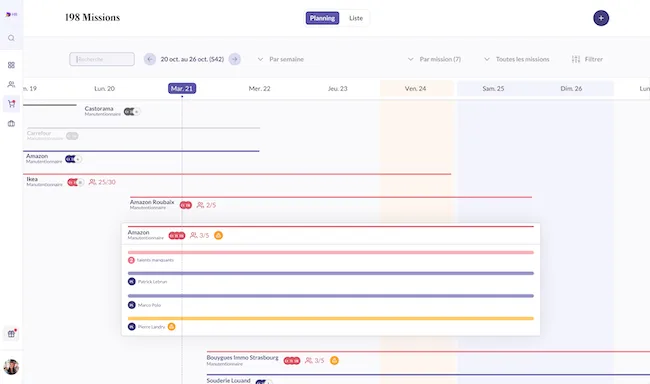
Task: Select the Dim. 26 day header
Action: [571, 88]
